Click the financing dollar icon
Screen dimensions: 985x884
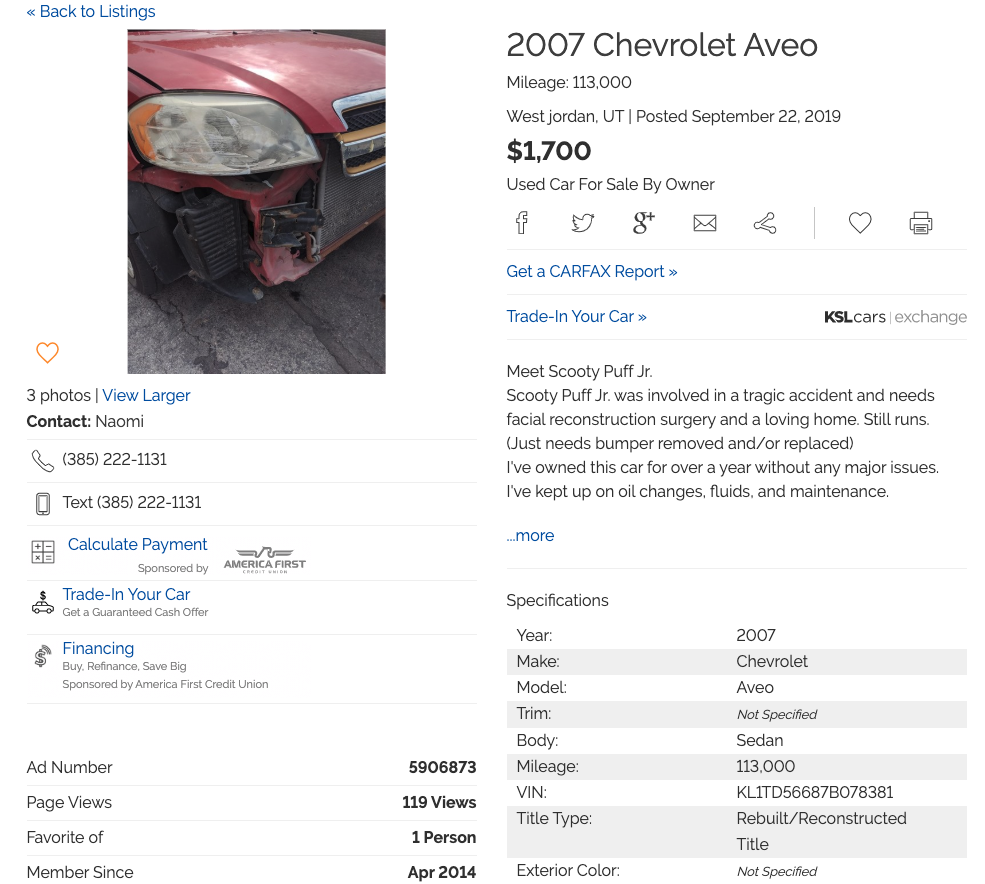click(42, 656)
